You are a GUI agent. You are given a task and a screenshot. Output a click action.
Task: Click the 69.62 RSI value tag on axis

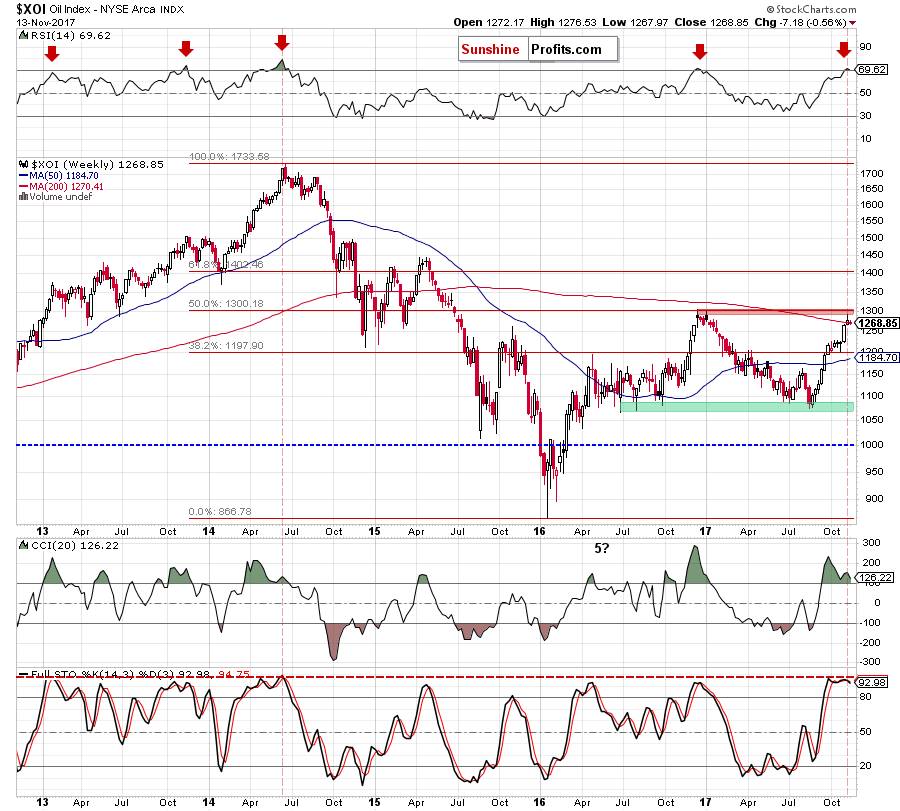[x=872, y=69]
